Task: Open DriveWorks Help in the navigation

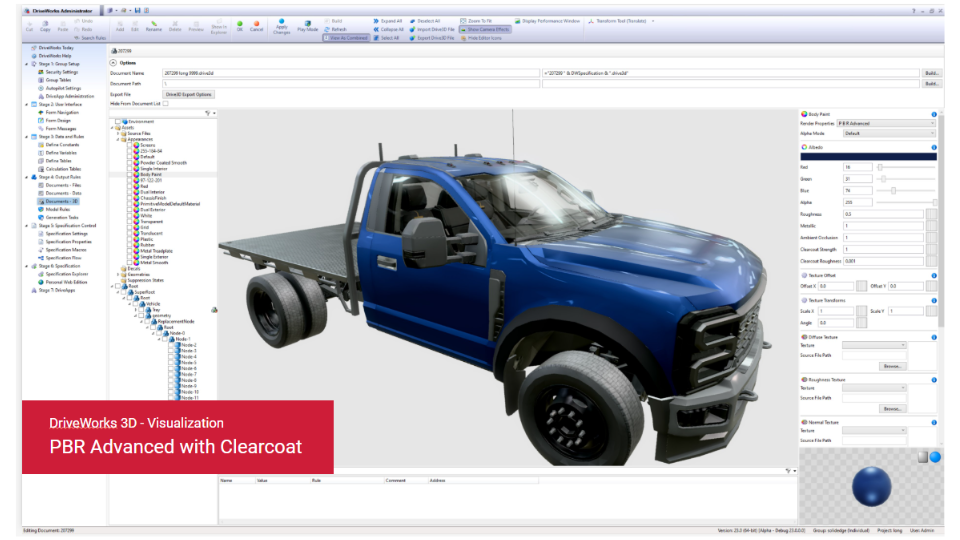Action: point(51,56)
